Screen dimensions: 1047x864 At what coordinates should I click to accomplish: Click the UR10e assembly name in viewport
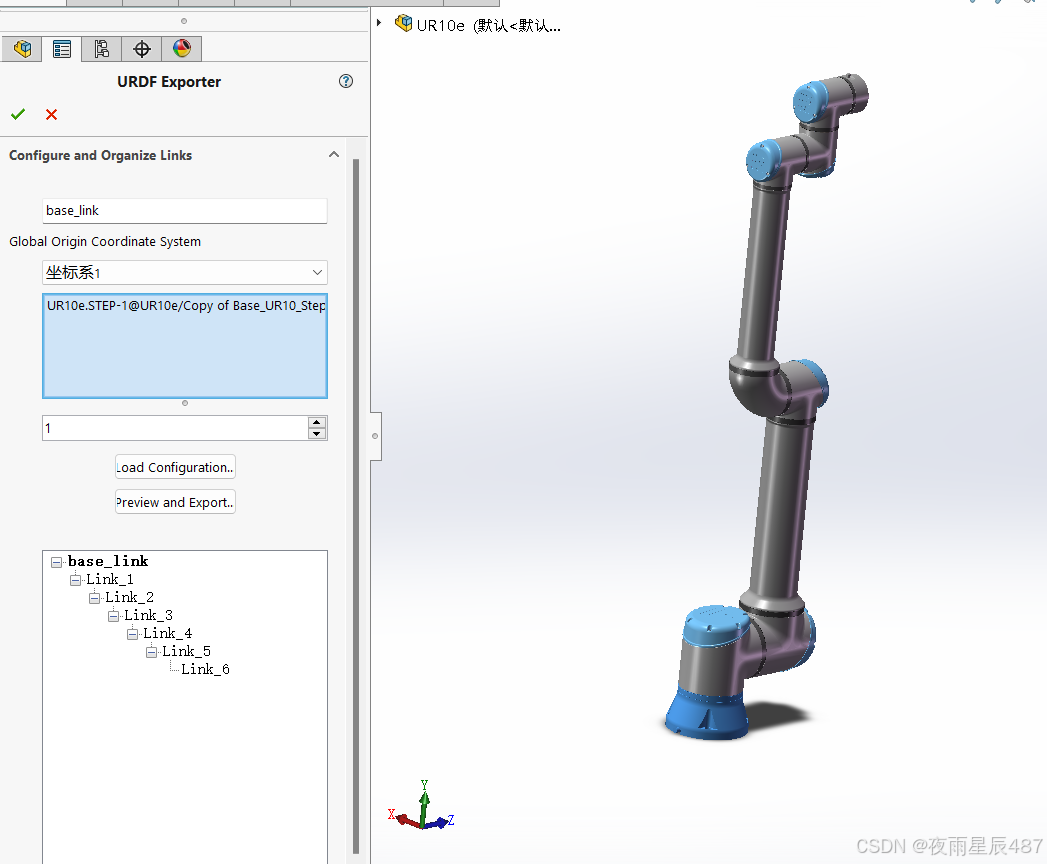[489, 26]
